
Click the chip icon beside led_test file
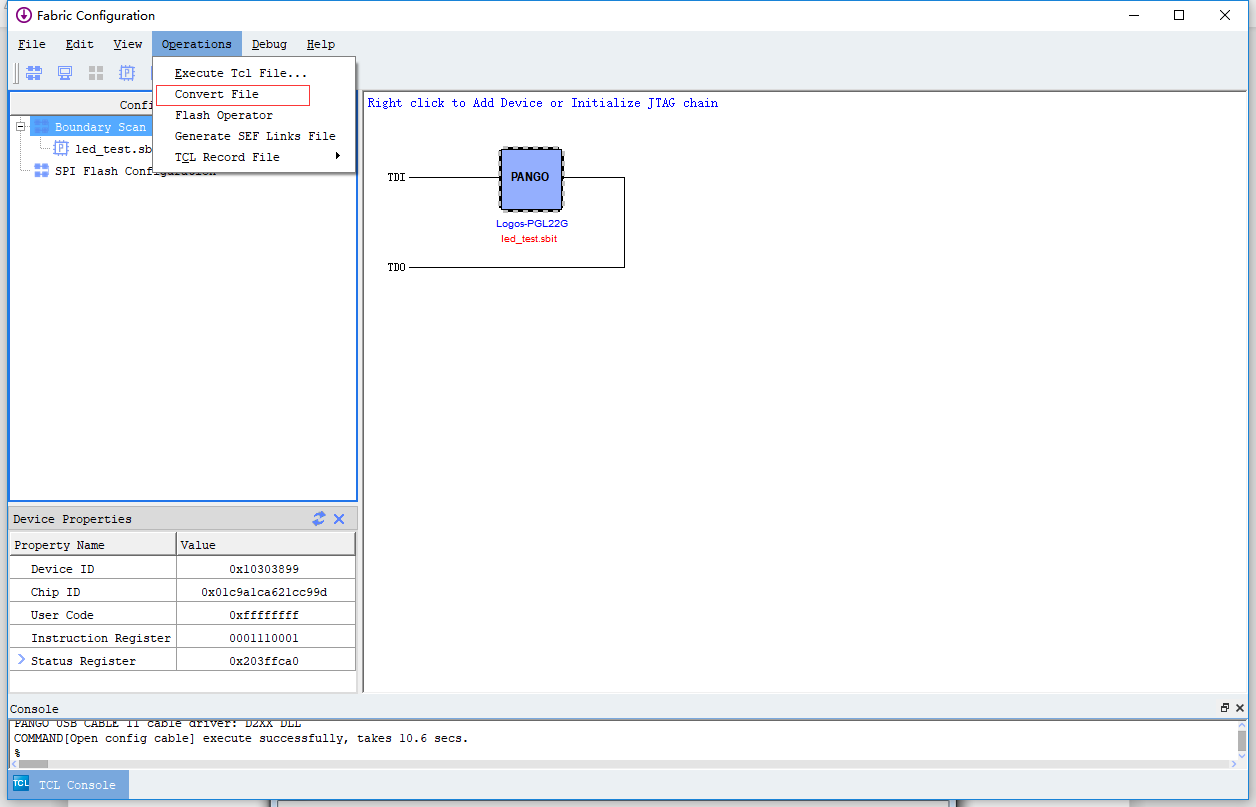(x=61, y=148)
